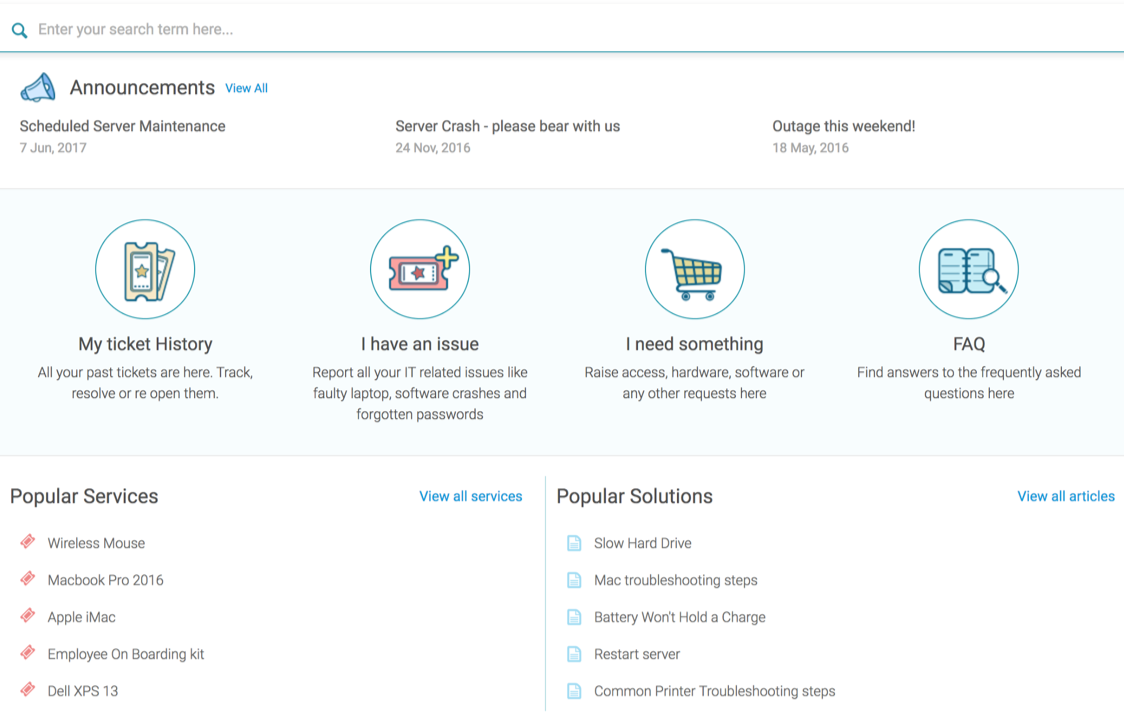The image size is (1124, 725).
Task: Click the Announcements megaphone icon
Action: click(x=38, y=87)
